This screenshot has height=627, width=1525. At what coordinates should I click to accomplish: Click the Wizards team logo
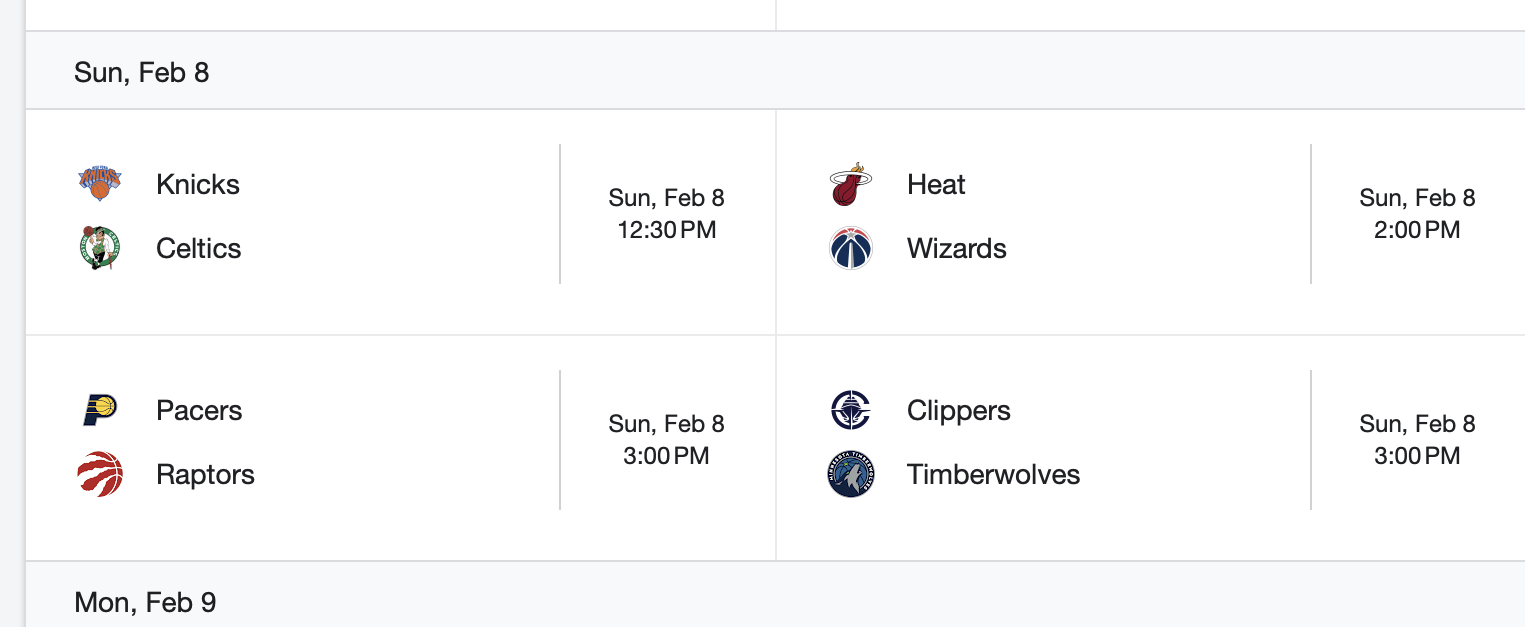851,248
